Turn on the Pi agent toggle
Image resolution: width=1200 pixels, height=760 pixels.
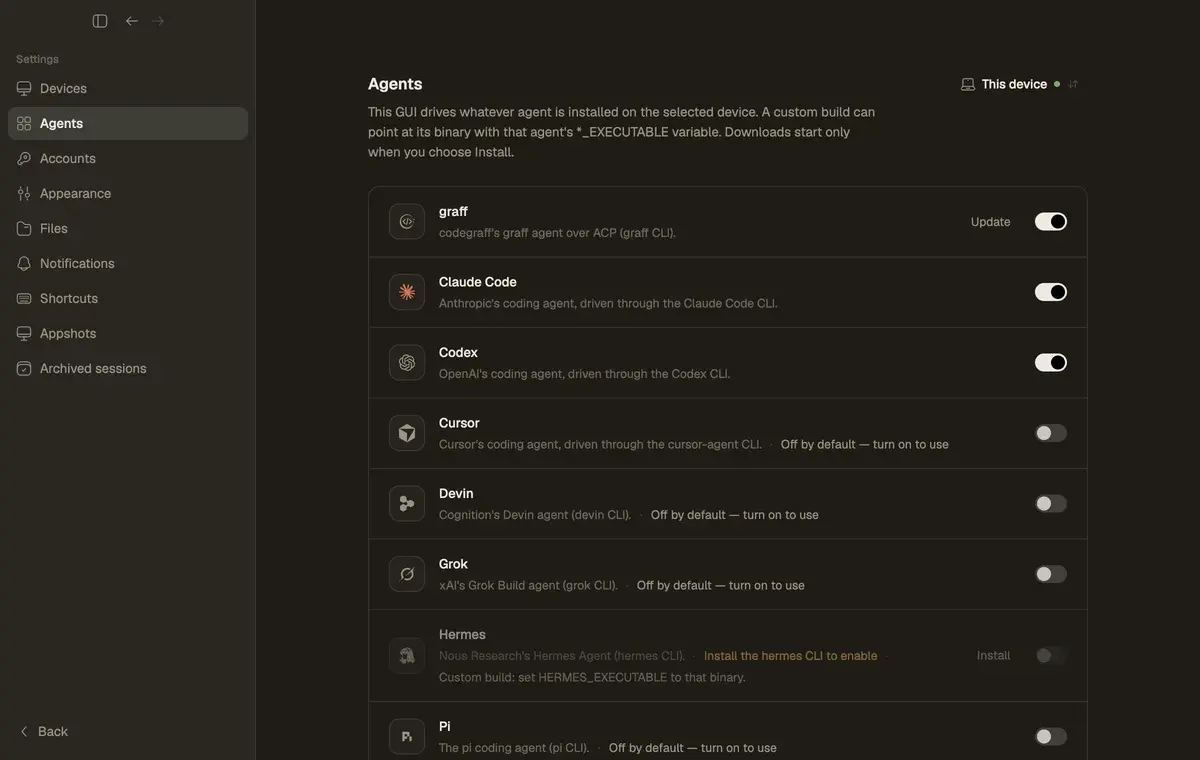click(x=1051, y=737)
